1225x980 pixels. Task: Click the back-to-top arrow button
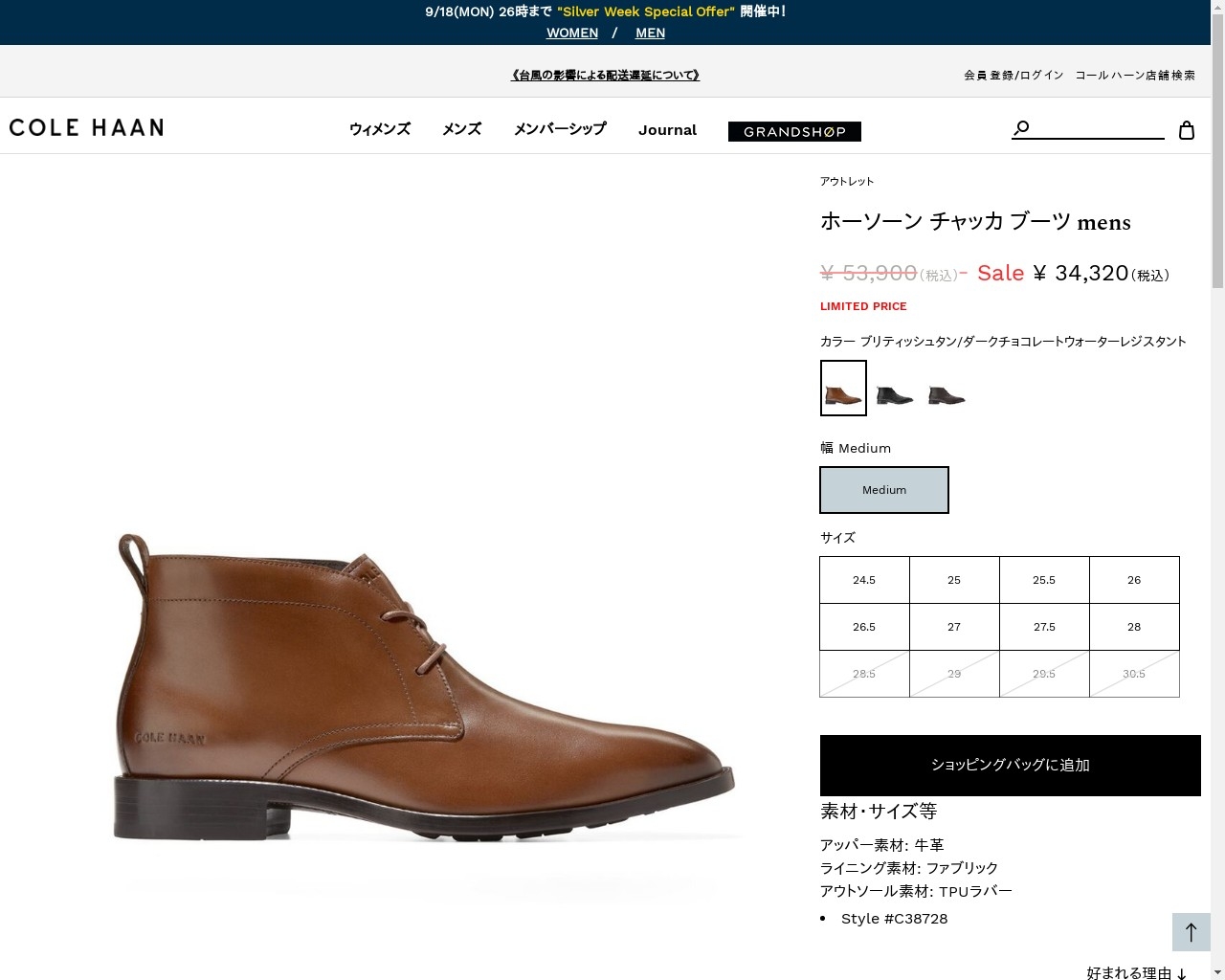pyautogui.click(x=1192, y=931)
